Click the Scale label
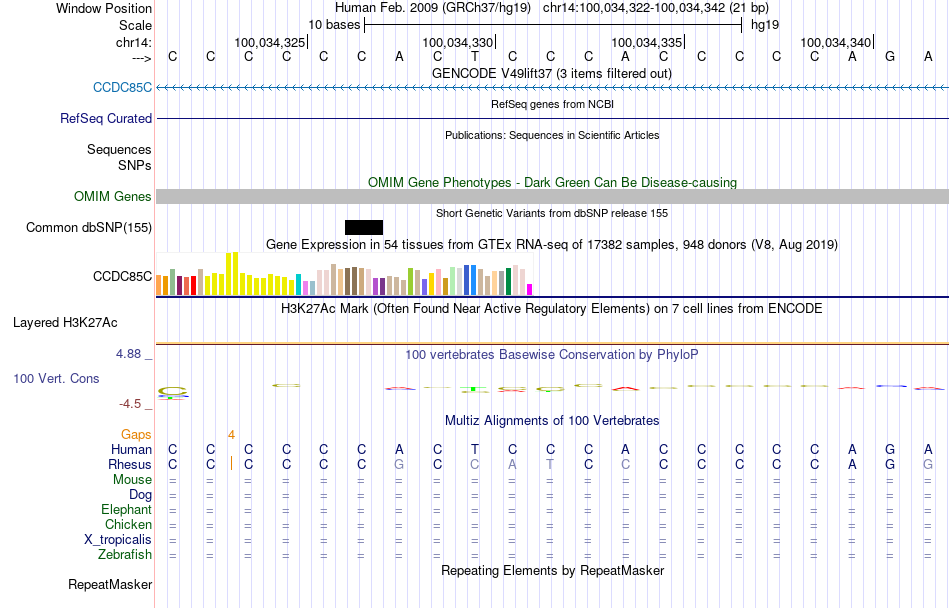Screen dimensions: 950x608 point(136,25)
